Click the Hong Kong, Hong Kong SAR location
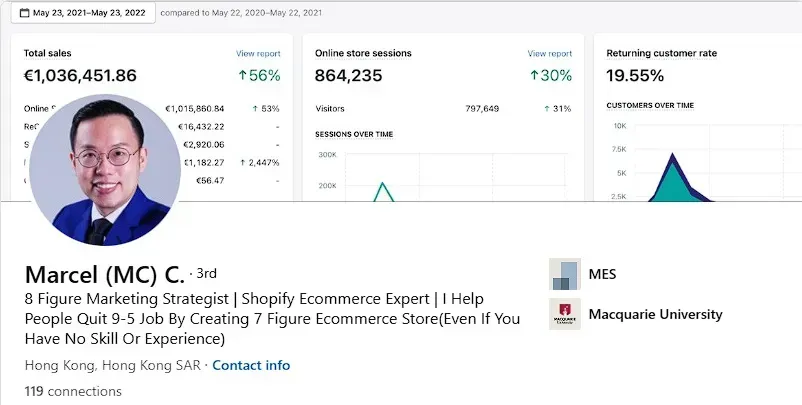Screen dimensions: 802x405 113,365
